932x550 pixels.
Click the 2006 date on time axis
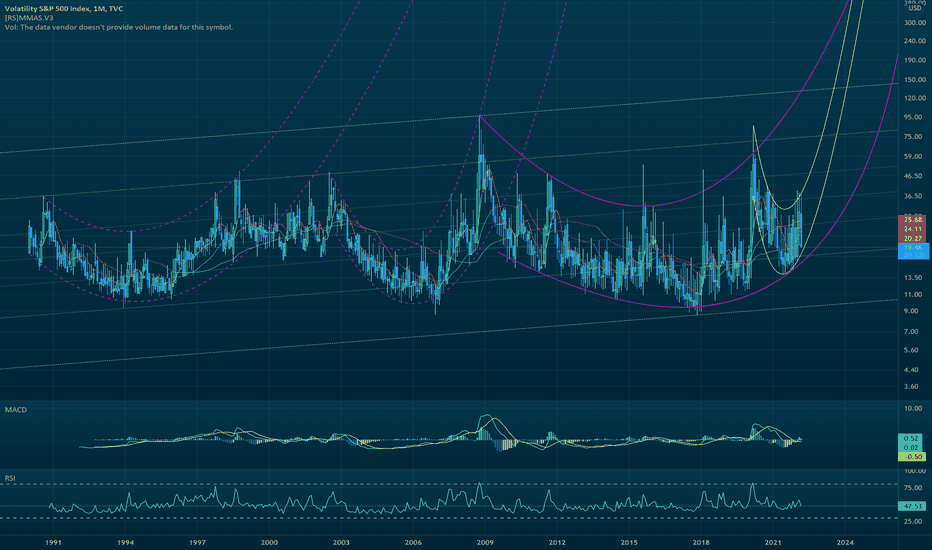[413, 542]
